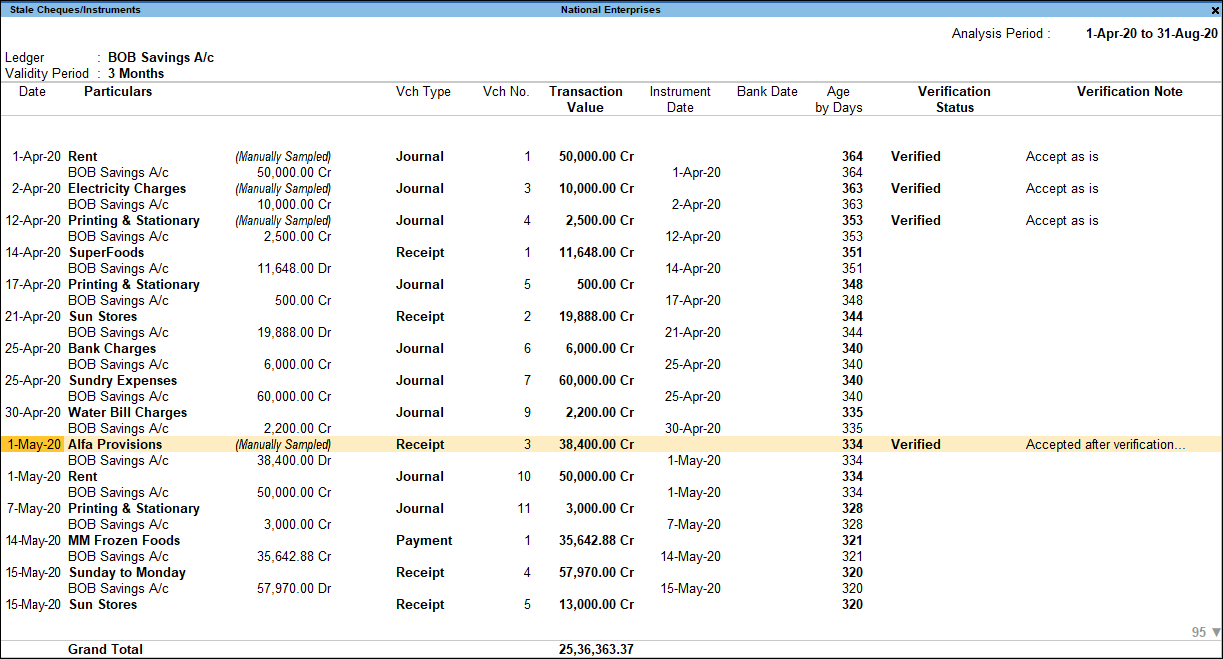Click the BOB Savings A/c ledger name
This screenshot has width=1223, height=659.
(161, 58)
